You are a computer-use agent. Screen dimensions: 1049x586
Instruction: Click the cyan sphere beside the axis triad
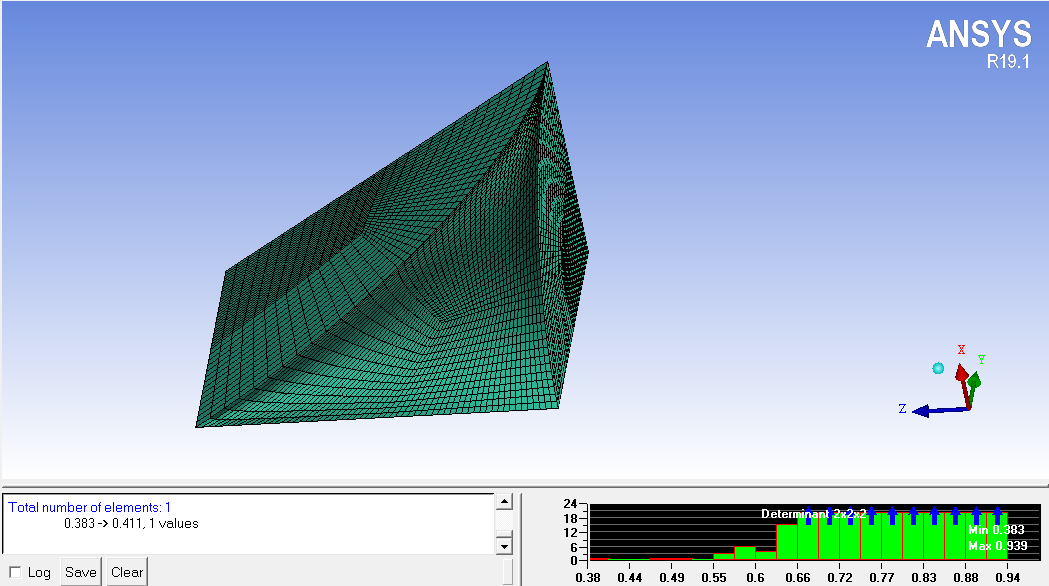pos(938,369)
